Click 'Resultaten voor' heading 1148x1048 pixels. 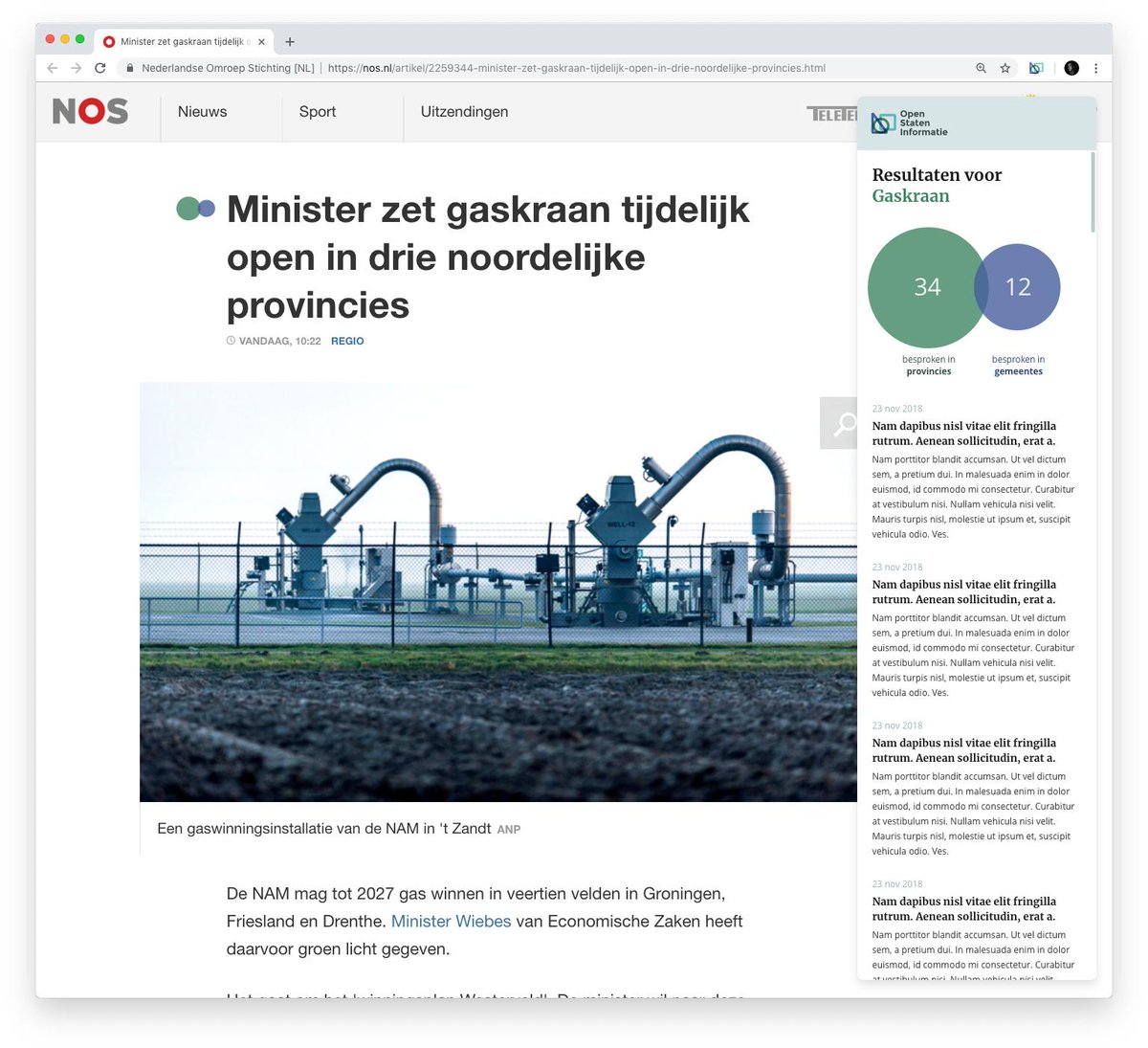[937, 175]
